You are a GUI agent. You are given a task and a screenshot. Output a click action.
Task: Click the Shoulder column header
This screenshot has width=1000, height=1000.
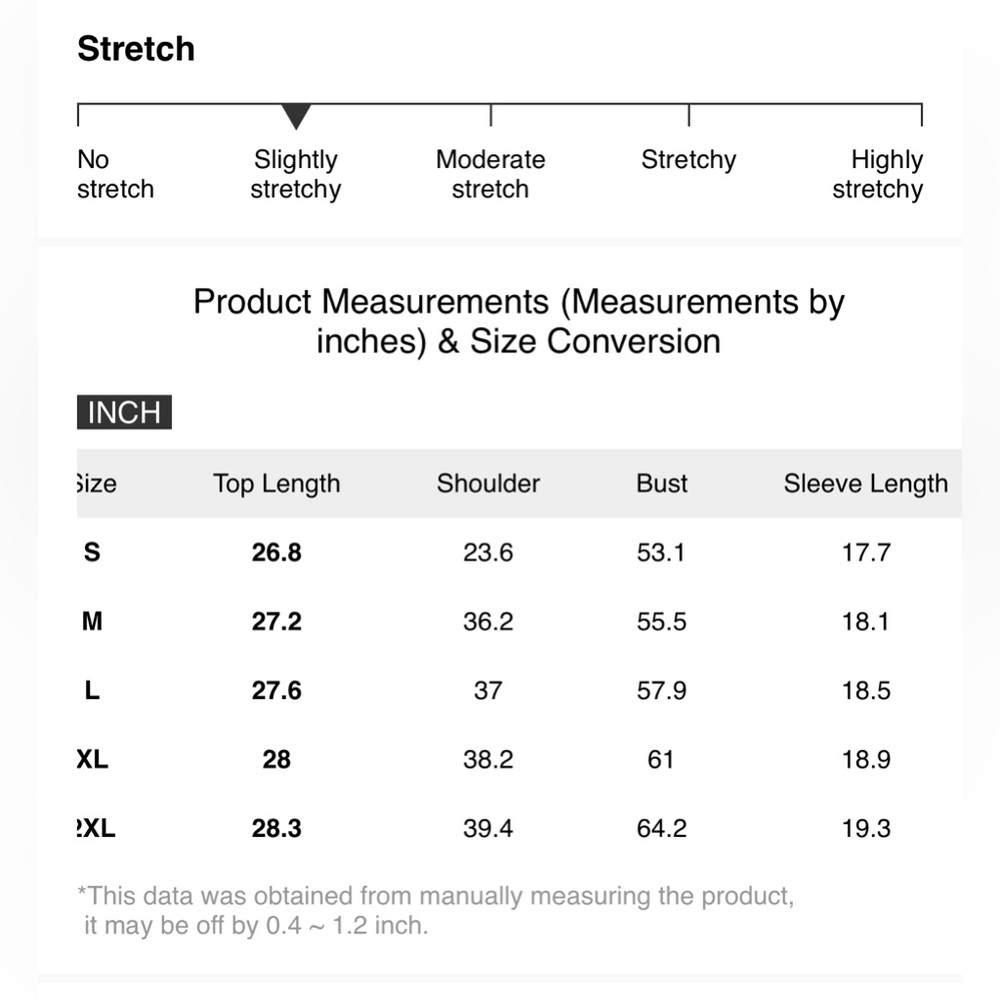(488, 484)
